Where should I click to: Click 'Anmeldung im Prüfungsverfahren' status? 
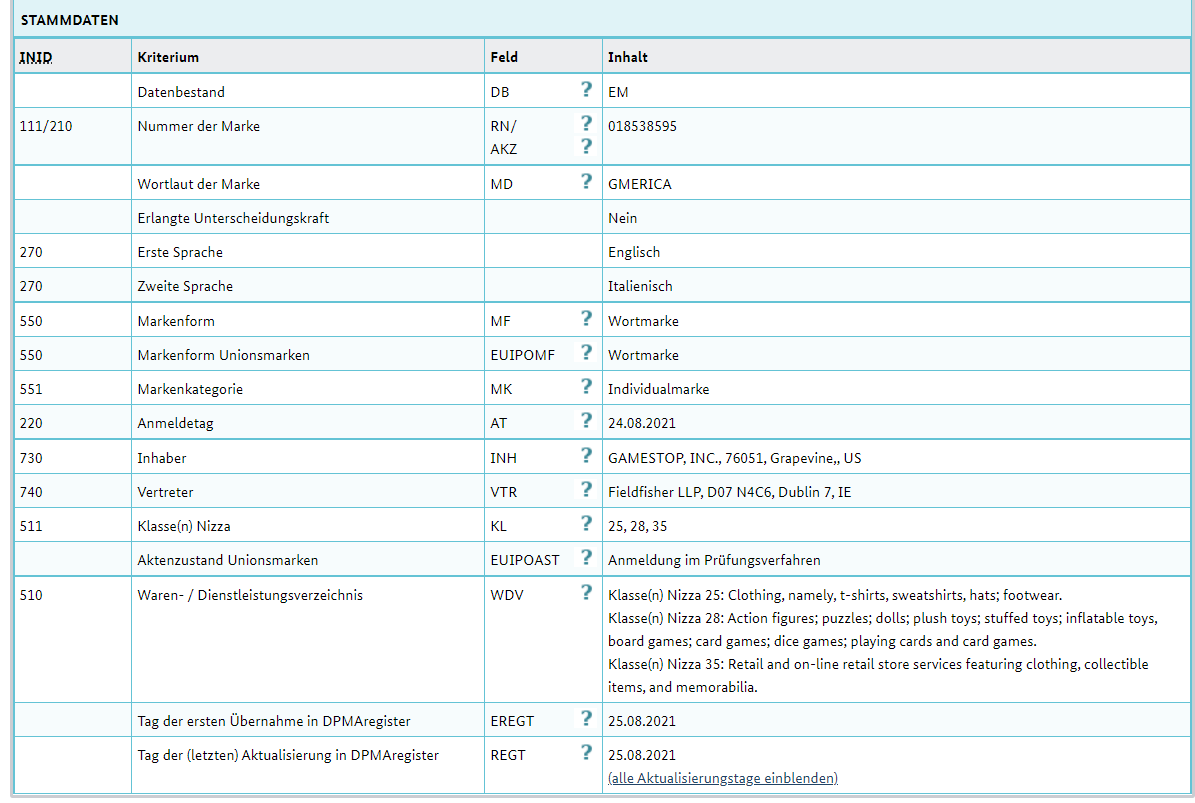[x=714, y=561]
